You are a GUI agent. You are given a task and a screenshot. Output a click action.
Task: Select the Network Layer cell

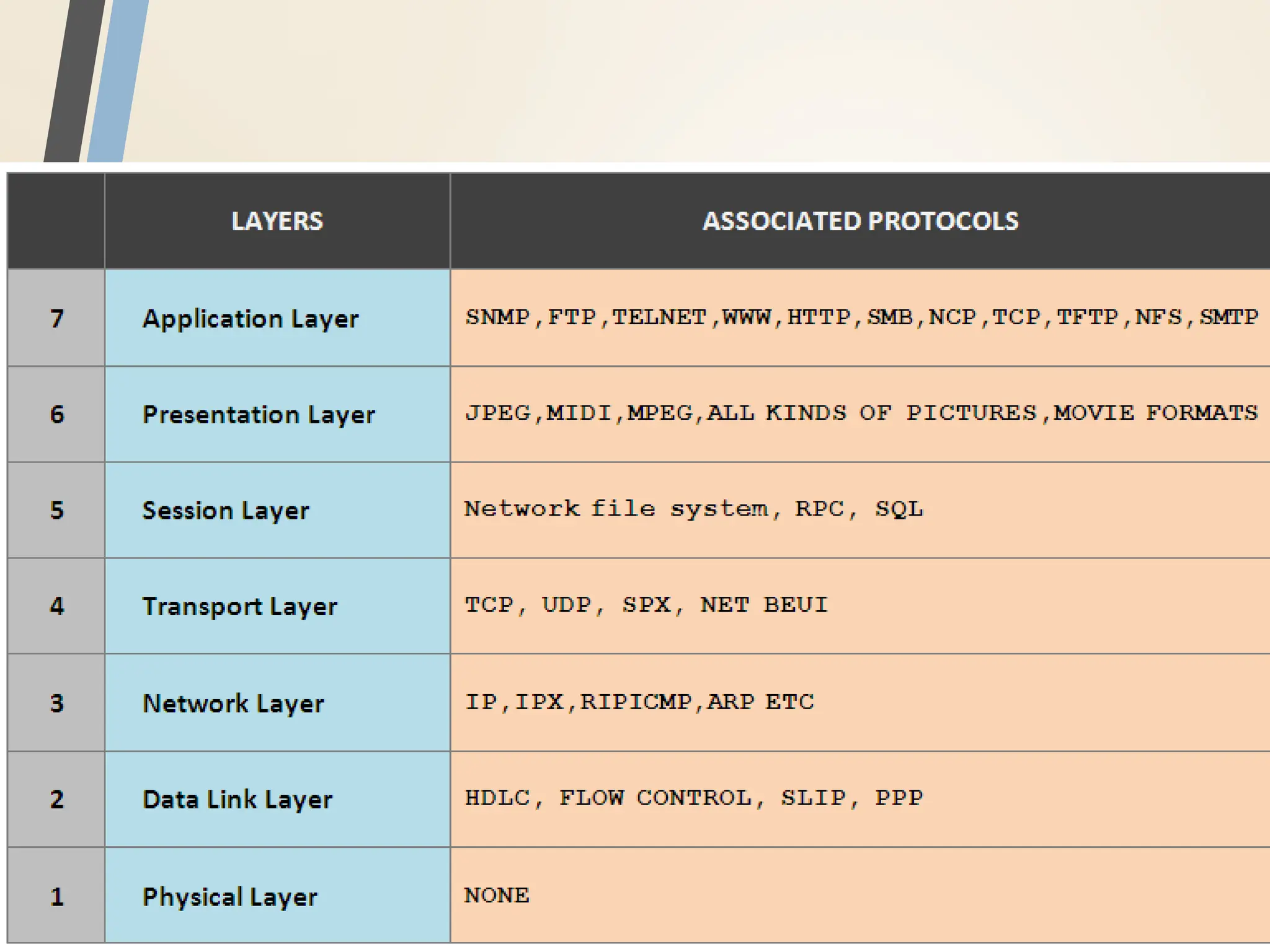tap(233, 703)
